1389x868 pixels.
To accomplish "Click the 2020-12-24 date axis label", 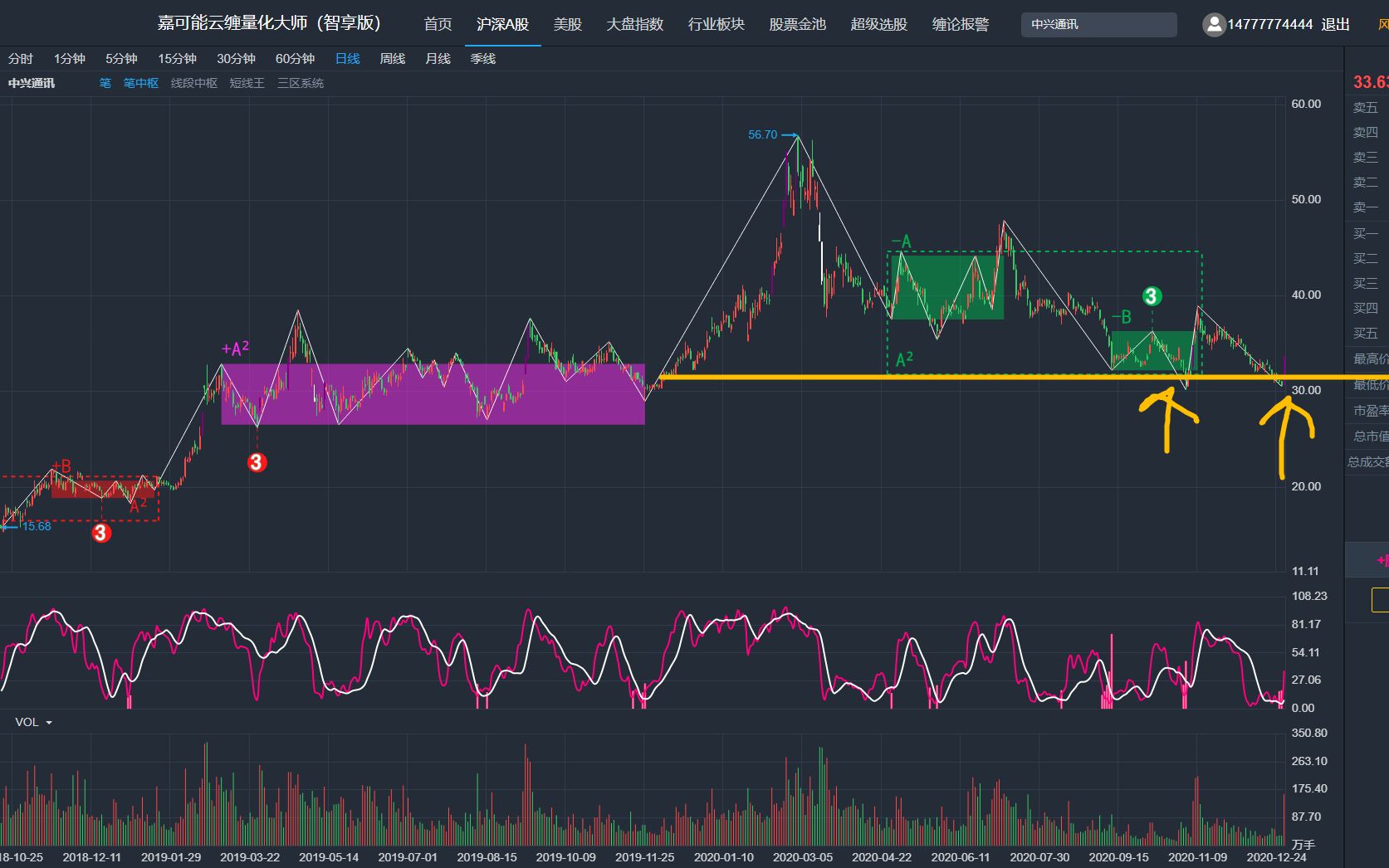I will [1277, 857].
